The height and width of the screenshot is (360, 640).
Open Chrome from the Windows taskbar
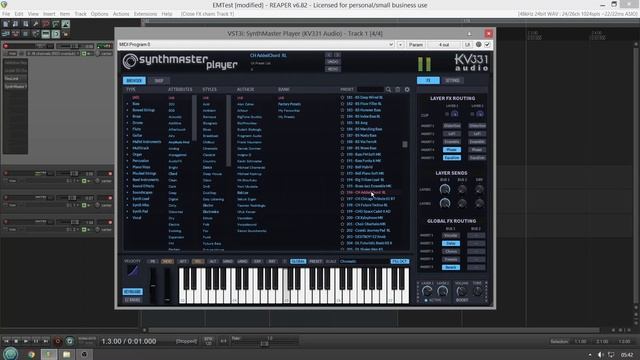tap(31, 354)
